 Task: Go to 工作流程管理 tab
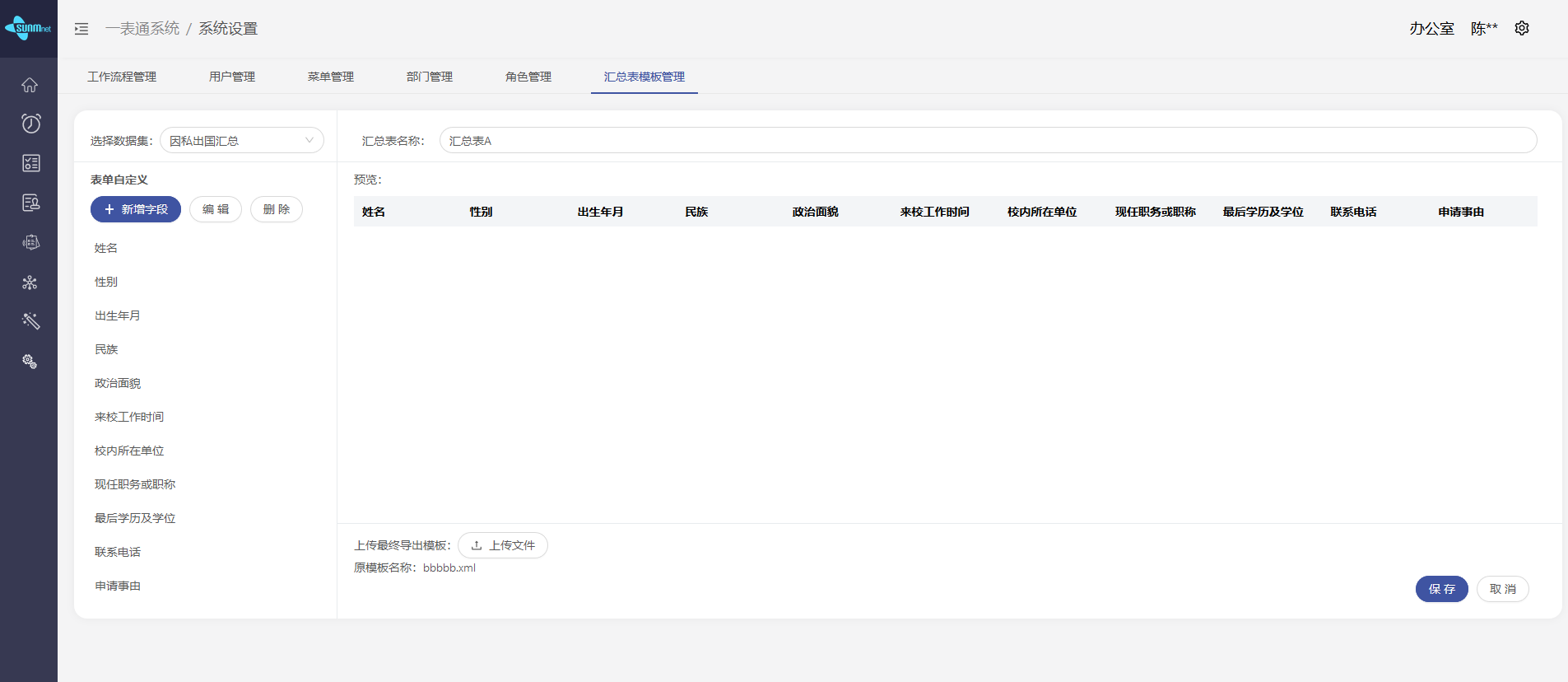122,77
